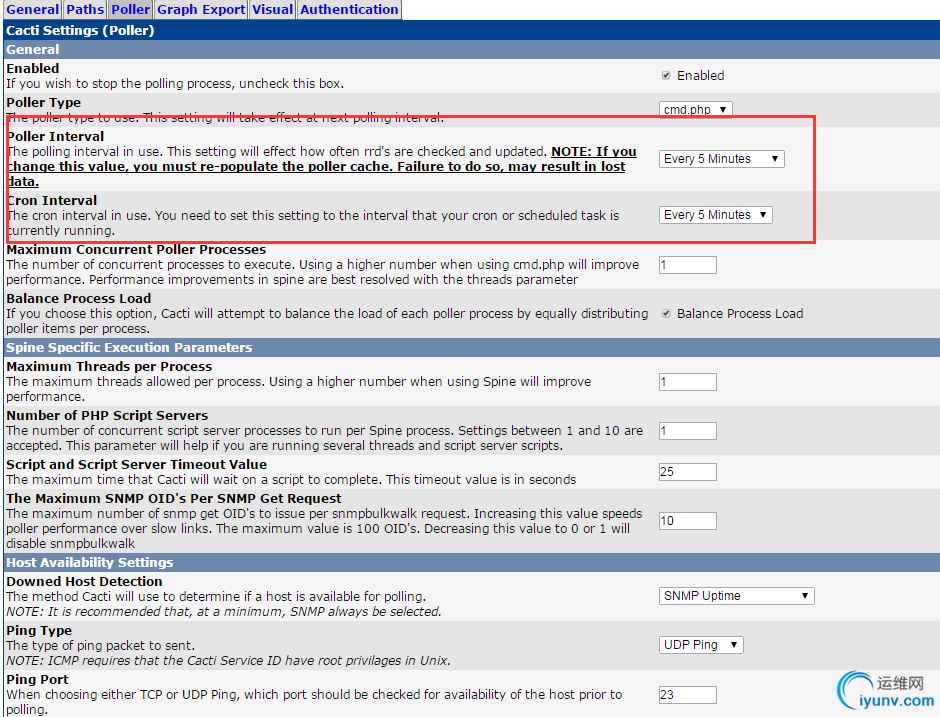Open the Downed Host Detection dropdown
Viewport: 940px width, 717px height.
coord(737,596)
